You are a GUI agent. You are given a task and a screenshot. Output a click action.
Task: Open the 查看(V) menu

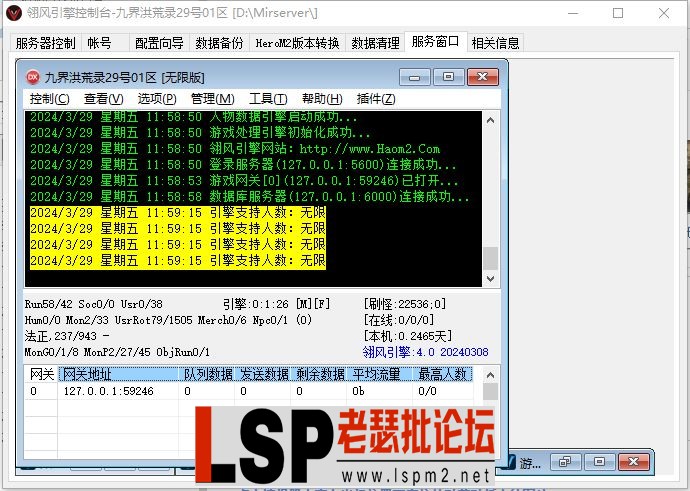click(103, 99)
